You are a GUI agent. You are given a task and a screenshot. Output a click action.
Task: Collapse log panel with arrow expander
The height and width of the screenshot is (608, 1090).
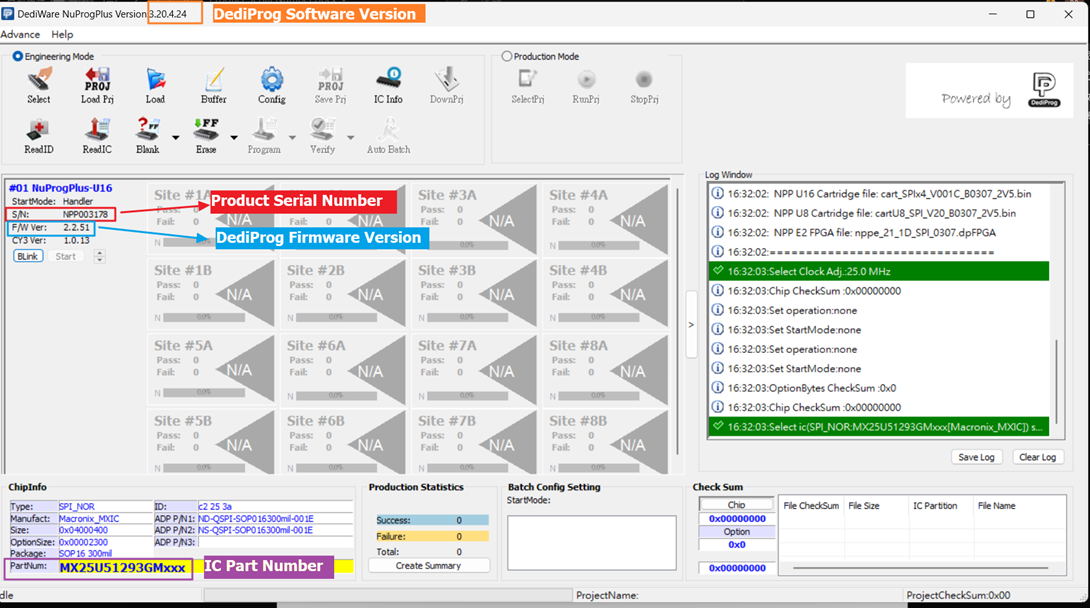point(691,324)
